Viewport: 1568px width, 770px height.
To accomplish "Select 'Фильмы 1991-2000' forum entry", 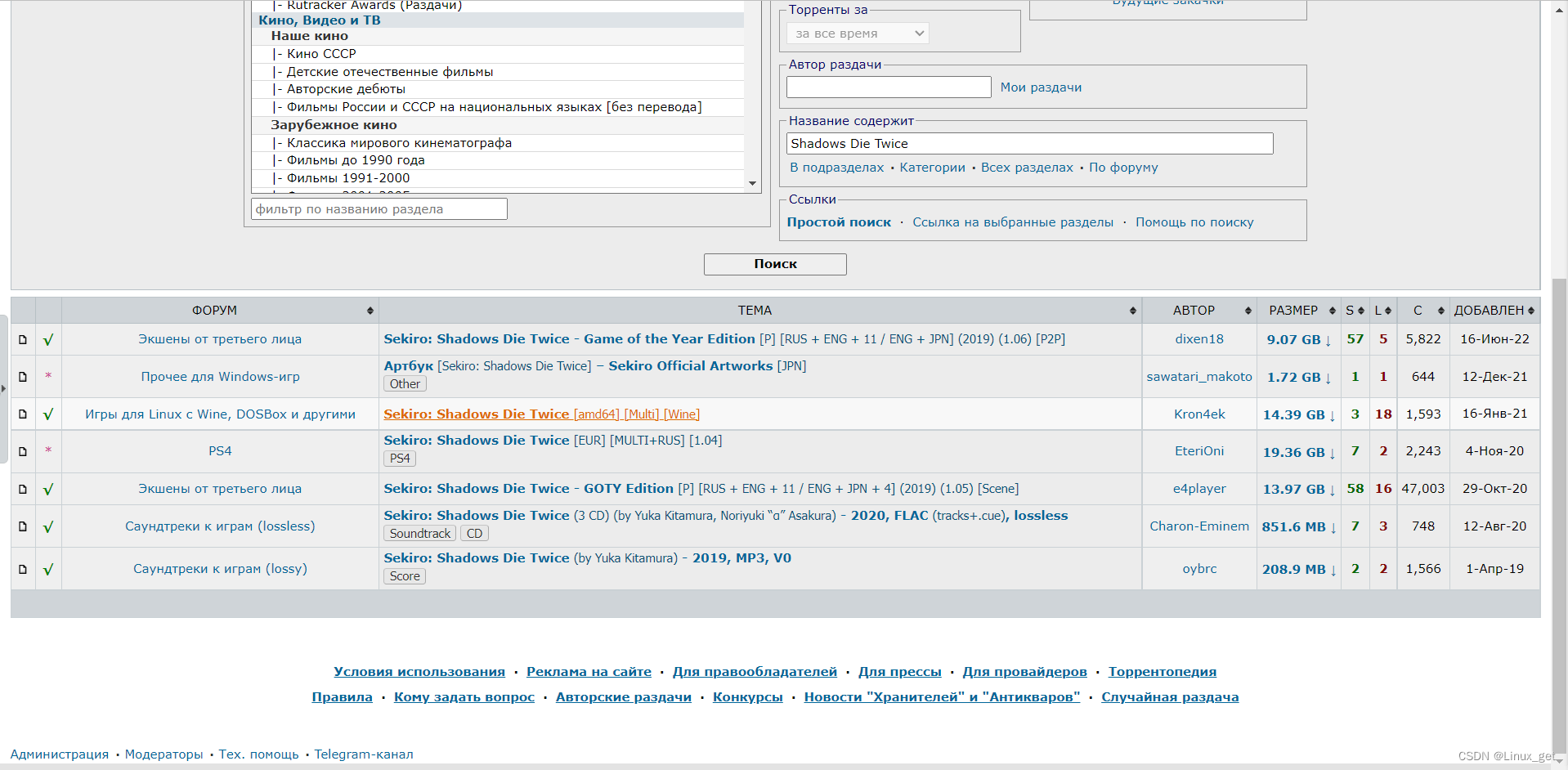I will point(498,178).
